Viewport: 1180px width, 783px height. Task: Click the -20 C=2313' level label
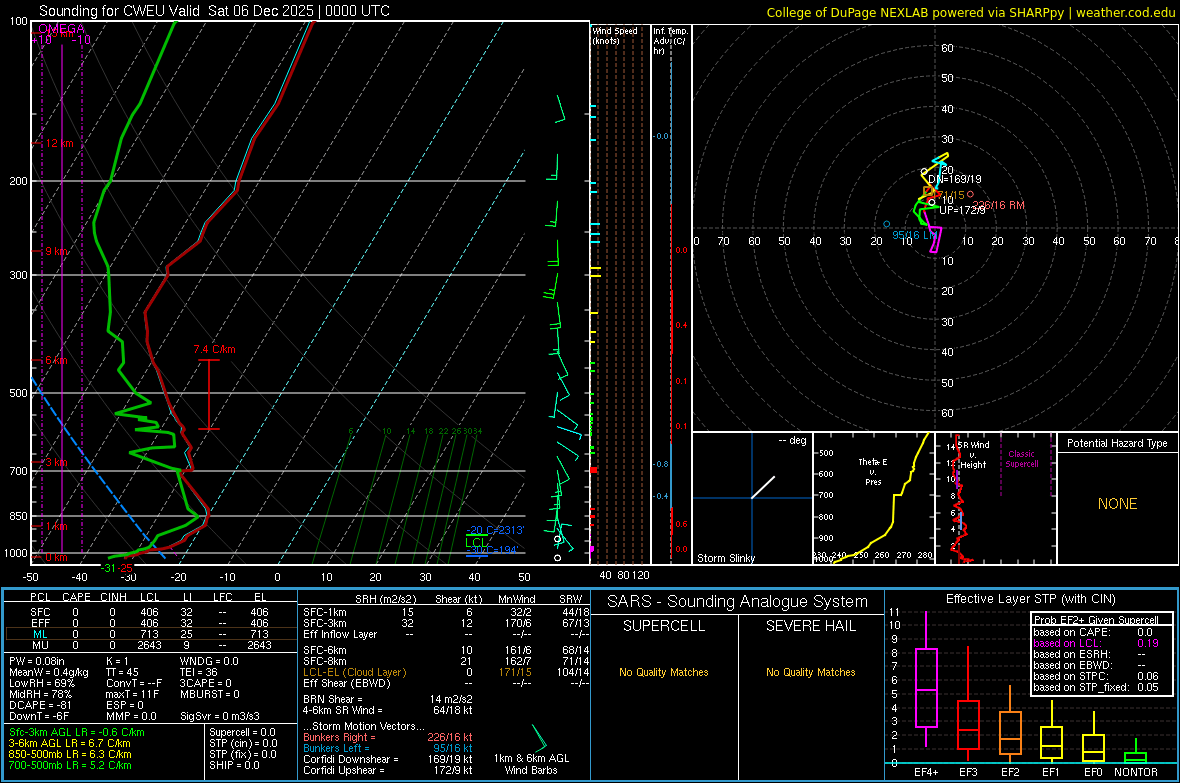click(x=495, y=530)
